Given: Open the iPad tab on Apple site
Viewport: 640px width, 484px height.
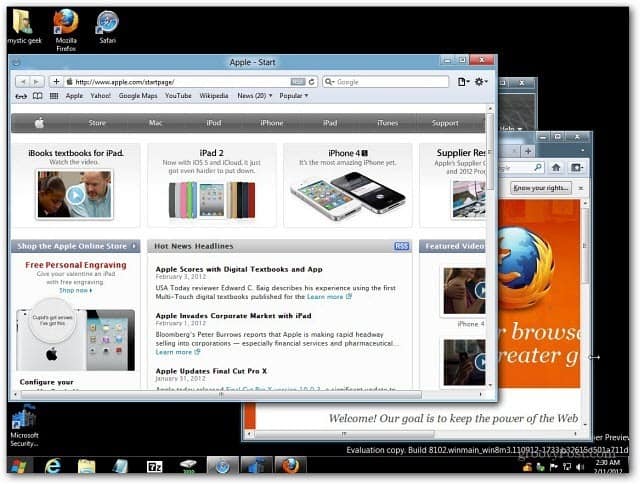Looking at the screenshot, I should [330, 123].
